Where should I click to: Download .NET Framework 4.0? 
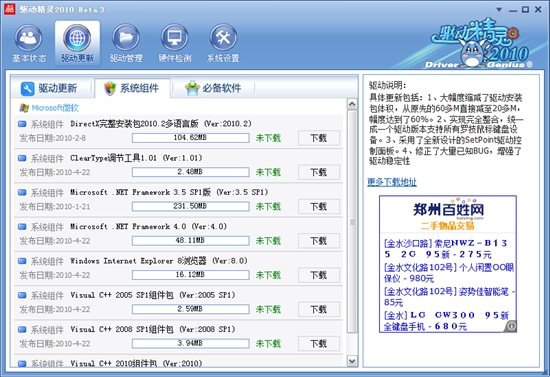(x=319, y=241)
